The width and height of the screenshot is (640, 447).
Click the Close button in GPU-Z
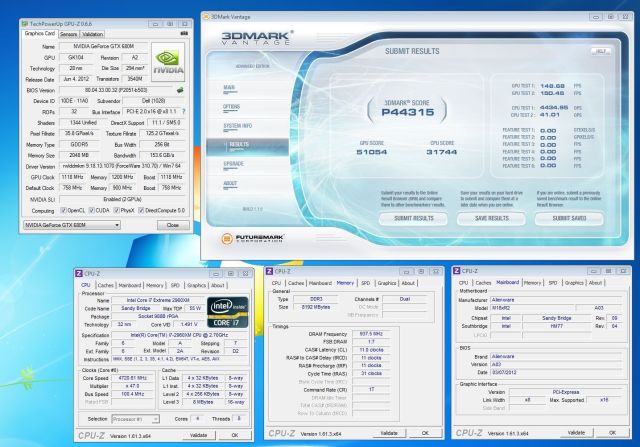(173, 225)
